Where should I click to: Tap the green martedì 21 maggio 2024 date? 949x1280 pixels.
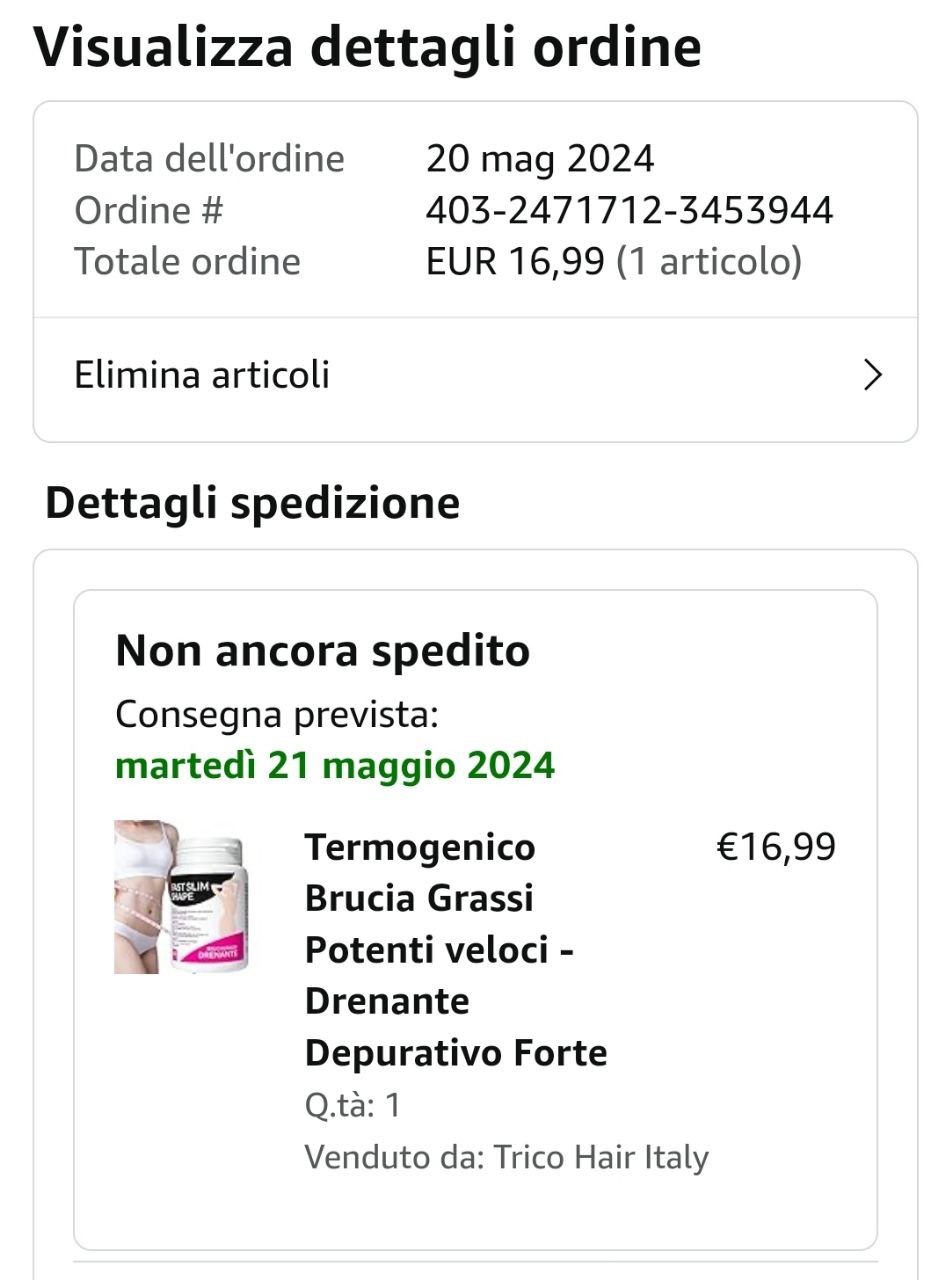click(335, 766)
